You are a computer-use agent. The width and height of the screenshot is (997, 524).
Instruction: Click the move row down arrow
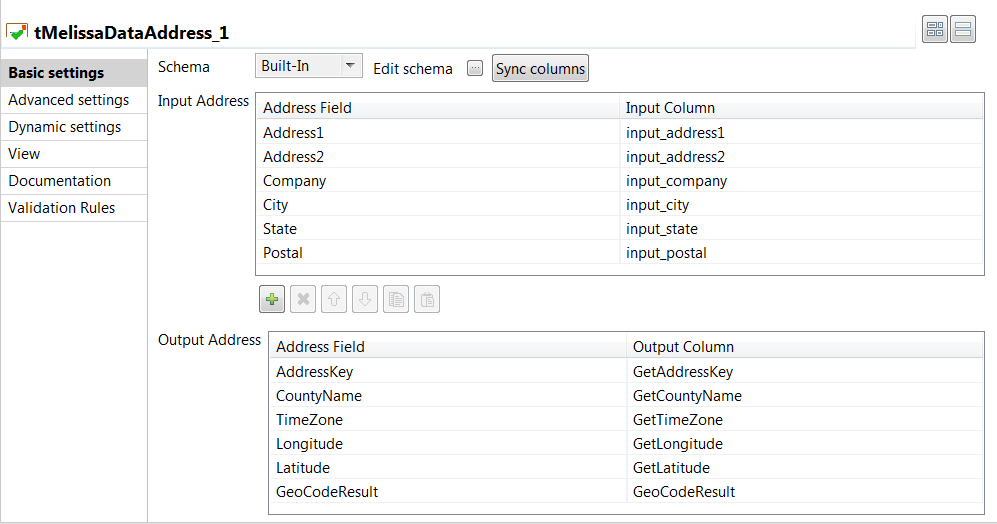(365, 299)
